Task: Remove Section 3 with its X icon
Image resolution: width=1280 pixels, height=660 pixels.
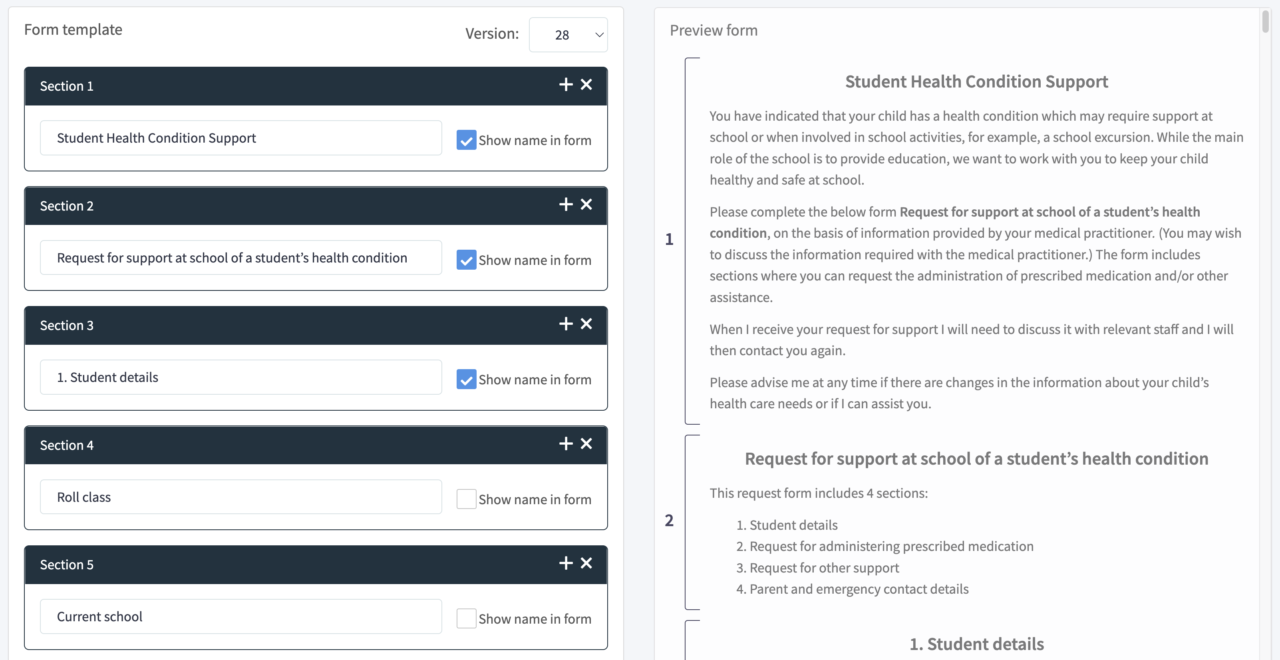Action: click(x=587, y=324)
